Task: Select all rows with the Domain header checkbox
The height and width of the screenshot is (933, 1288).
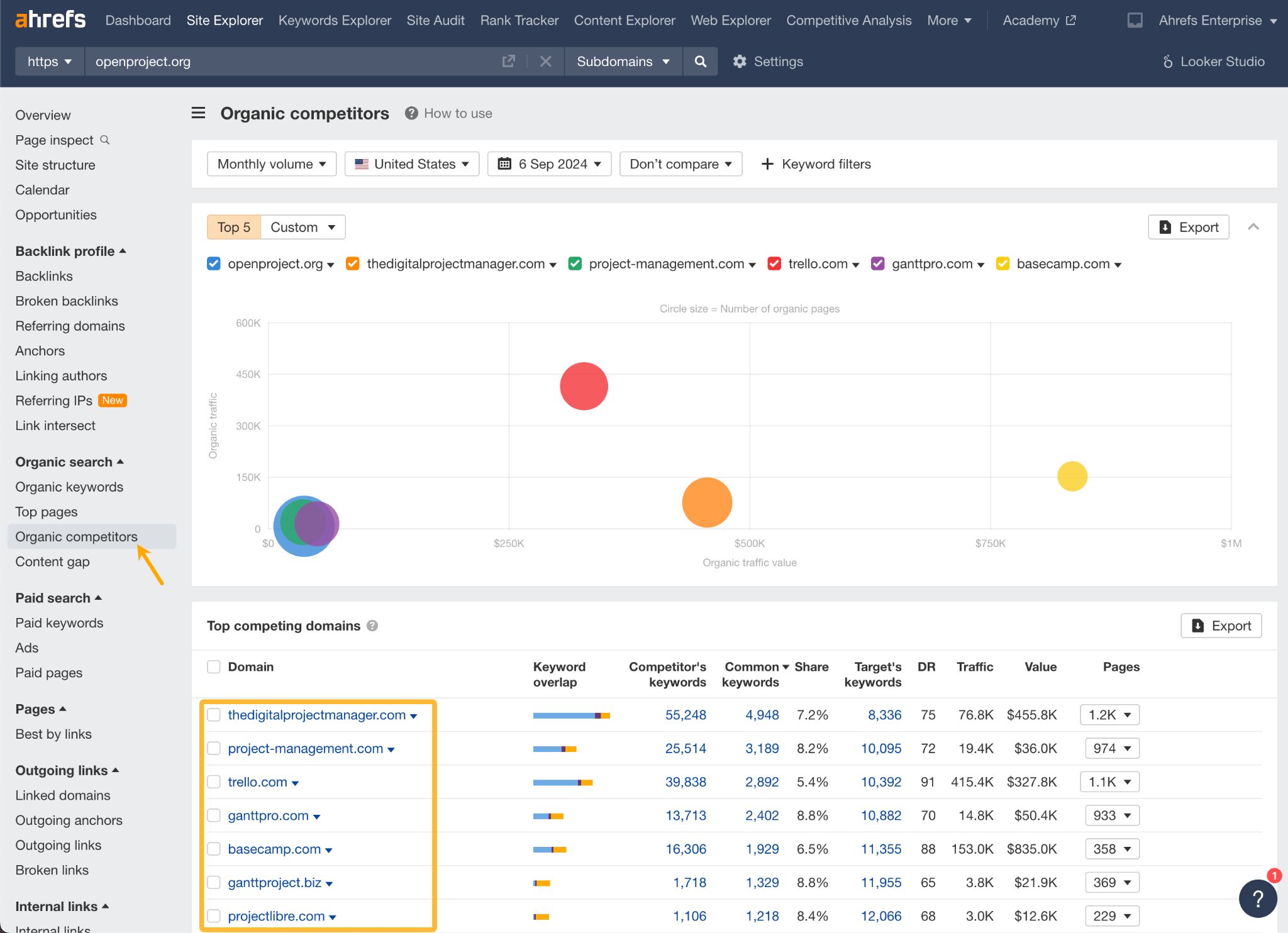Action: coord(214,666)
